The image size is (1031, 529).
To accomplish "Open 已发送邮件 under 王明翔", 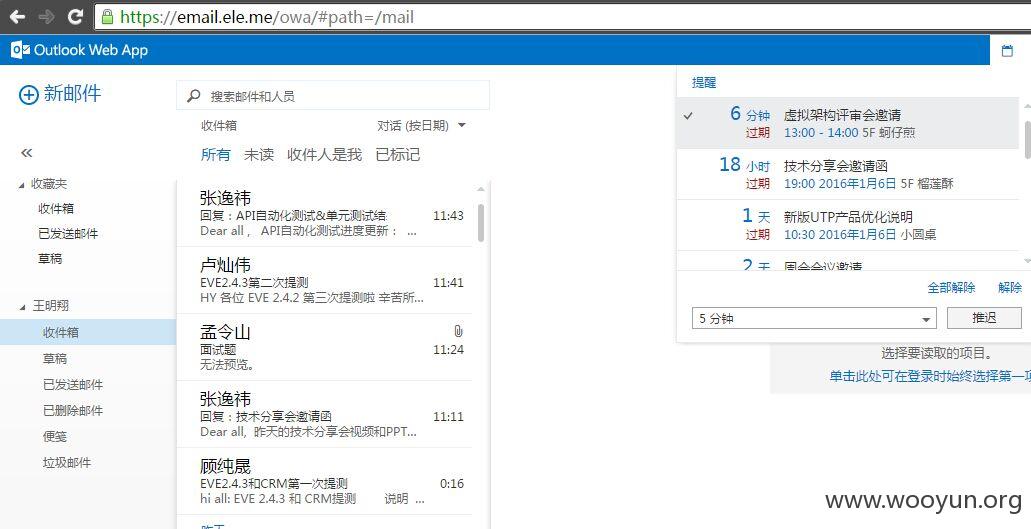I will [x=73, y=384].
